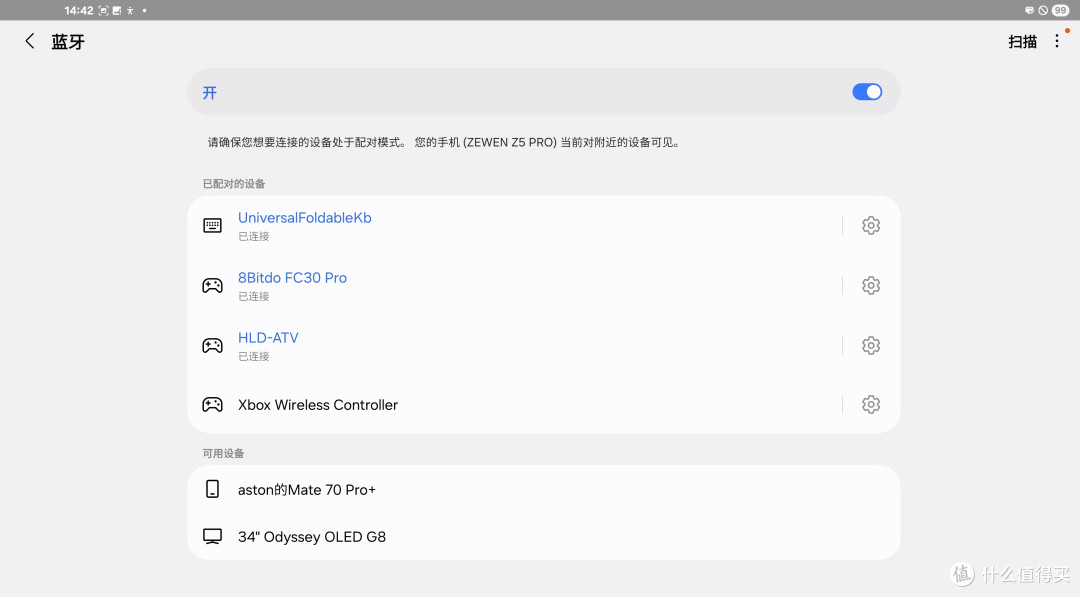Click the 可用设备 section header
Image resolution: width=1080 pixels, height=597 pixels.
pos(223,453)
